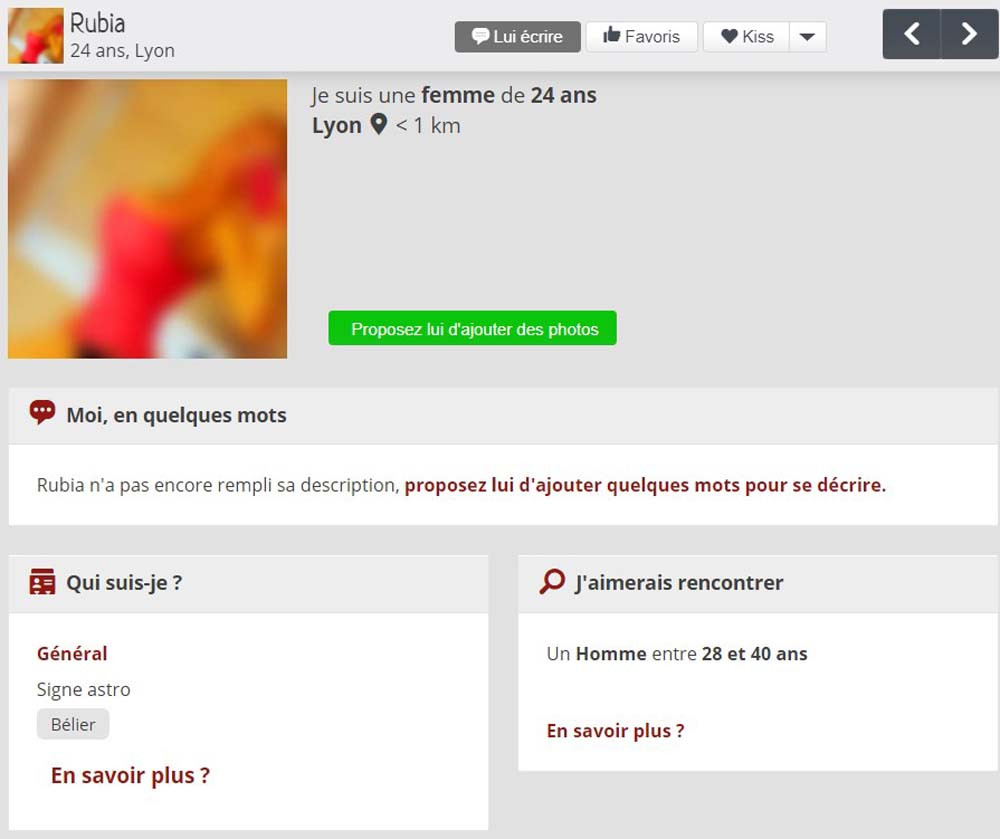1000x839 pixels.
Task: Select the Bélier astro sign tag
Action: pos(73,724)
